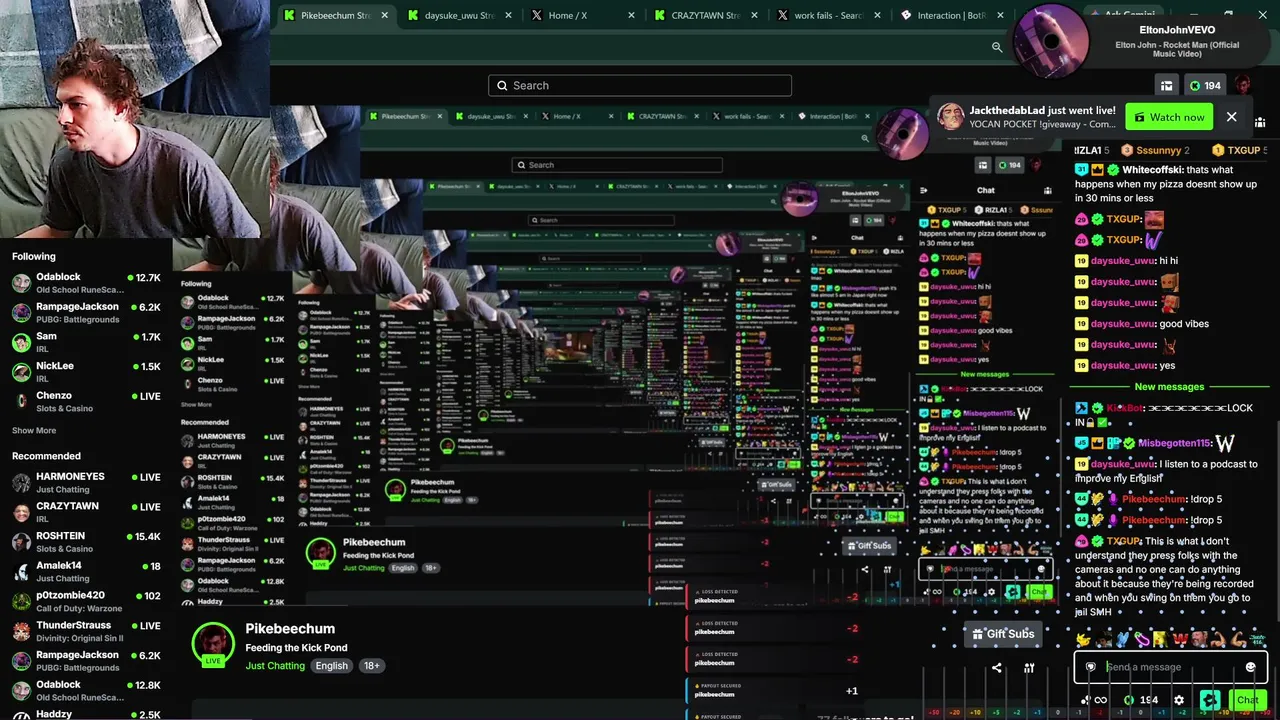Open CRAZYTAWN recommended channel

pyautogui.click(x=85, y=513)
